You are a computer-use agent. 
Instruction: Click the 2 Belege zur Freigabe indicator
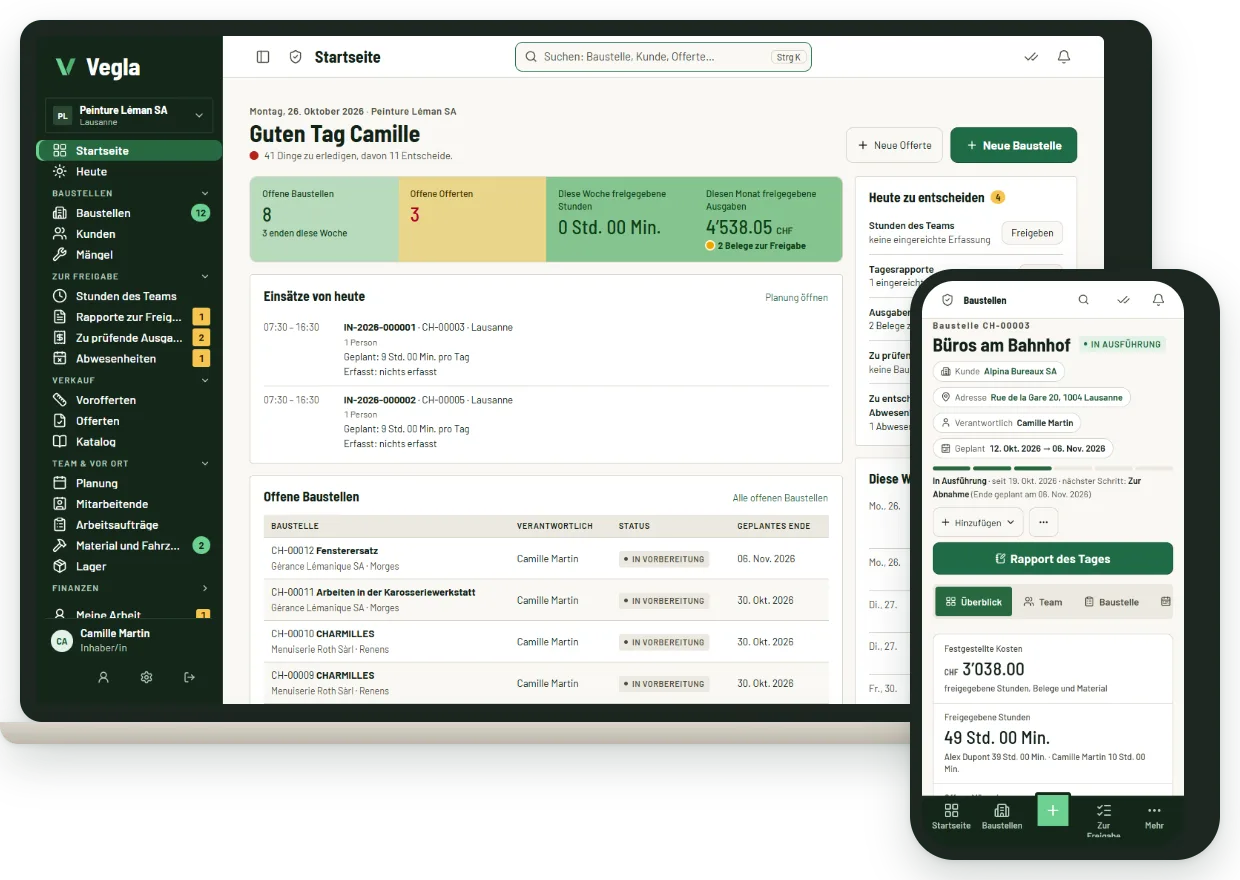tap(756, 246)
